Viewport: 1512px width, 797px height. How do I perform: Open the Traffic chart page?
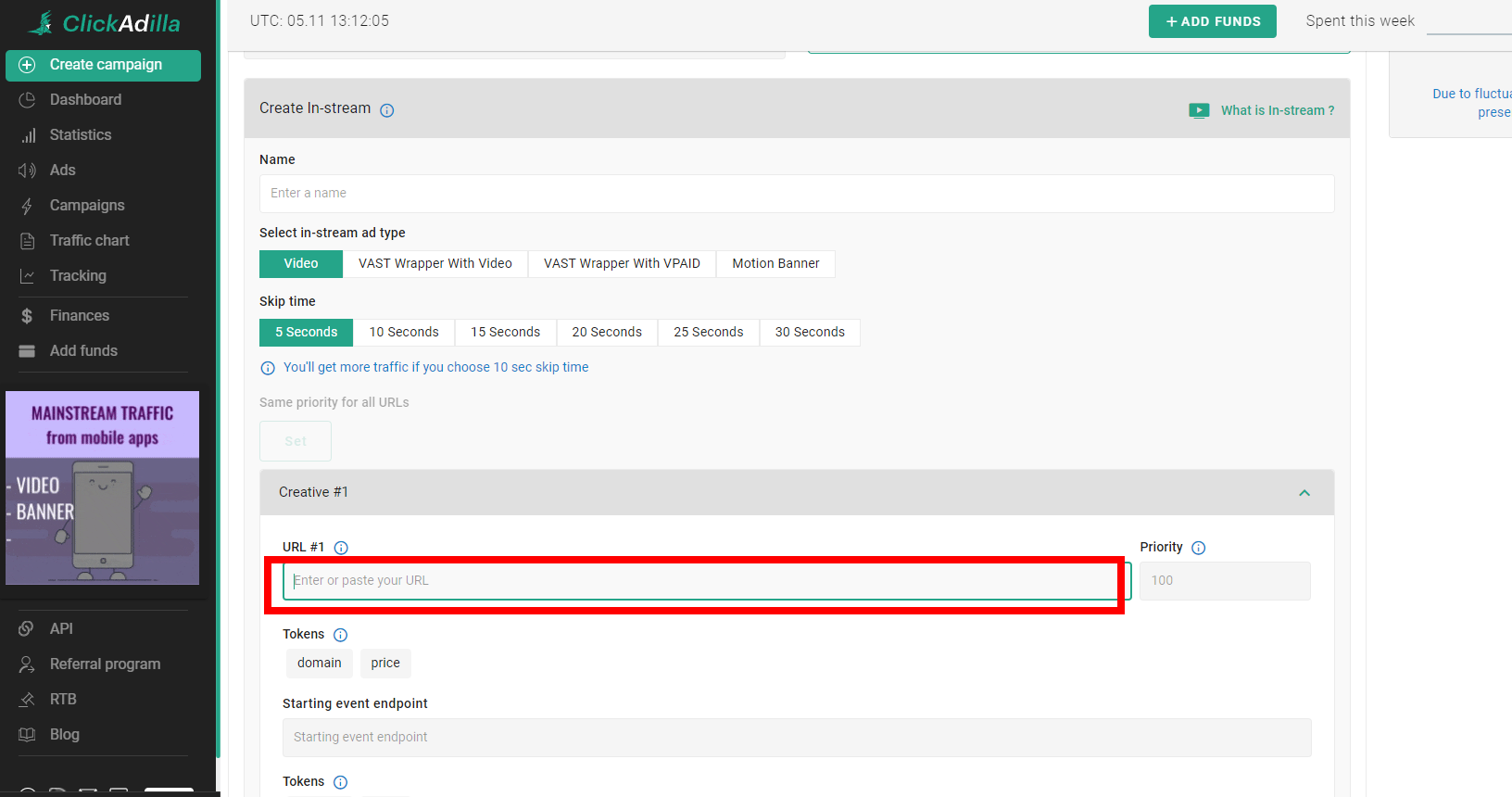pyautogui.click(x=89, y=241)
